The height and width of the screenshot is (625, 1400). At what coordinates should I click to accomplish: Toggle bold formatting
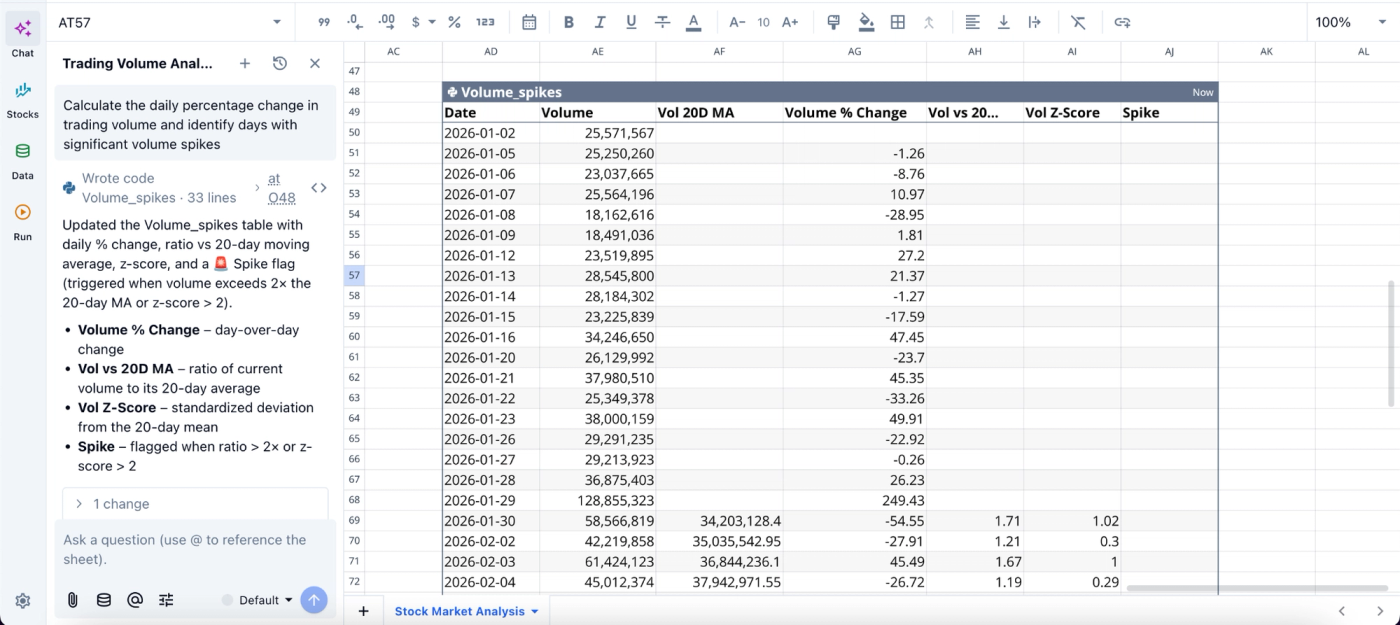[569, 22]
